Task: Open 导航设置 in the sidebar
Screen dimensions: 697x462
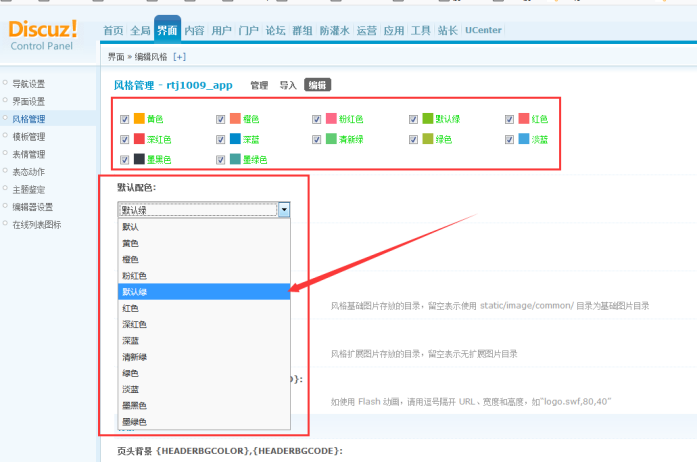Action: [x=28, y=84]
